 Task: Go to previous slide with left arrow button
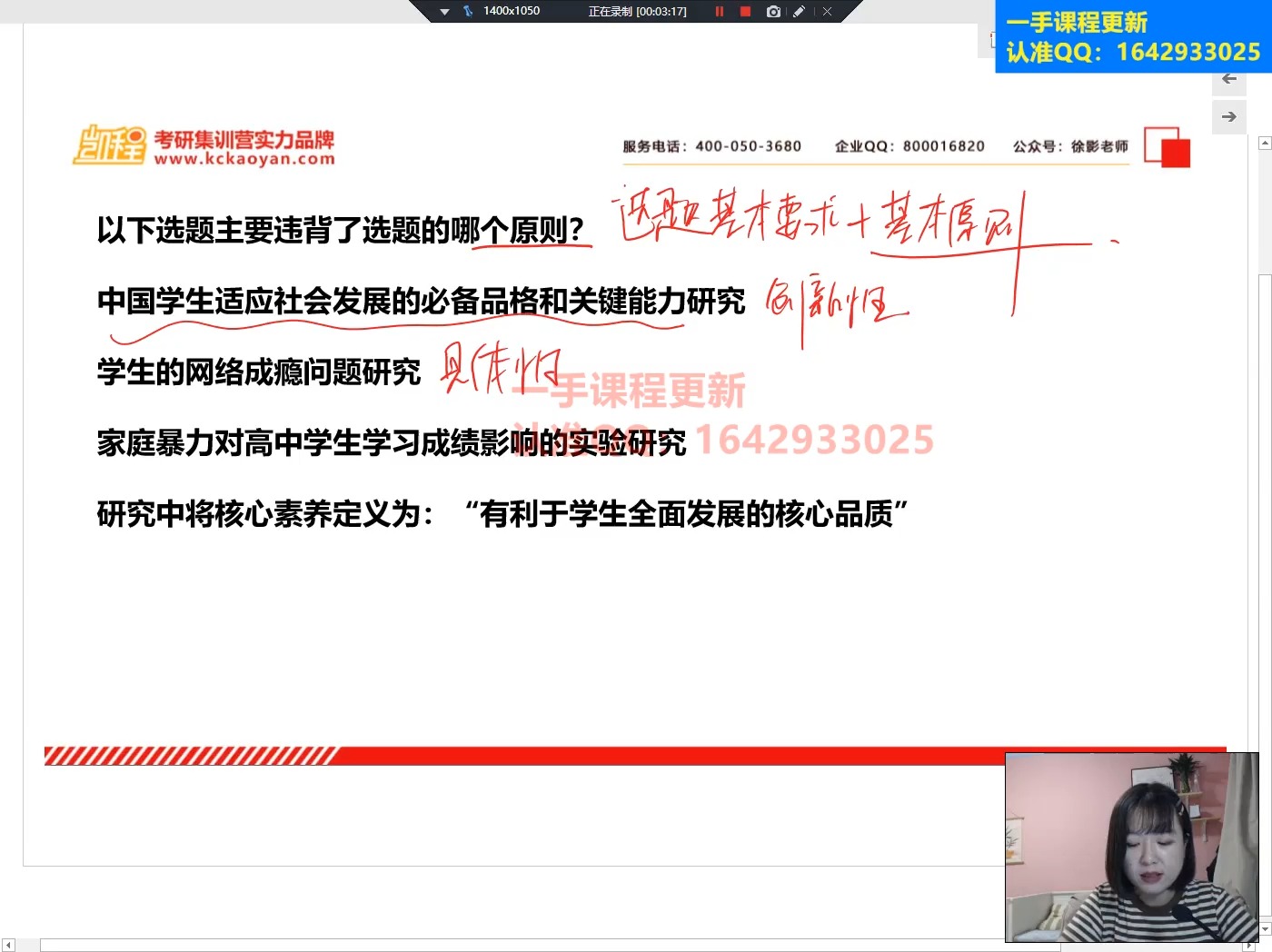(1229, 79)
